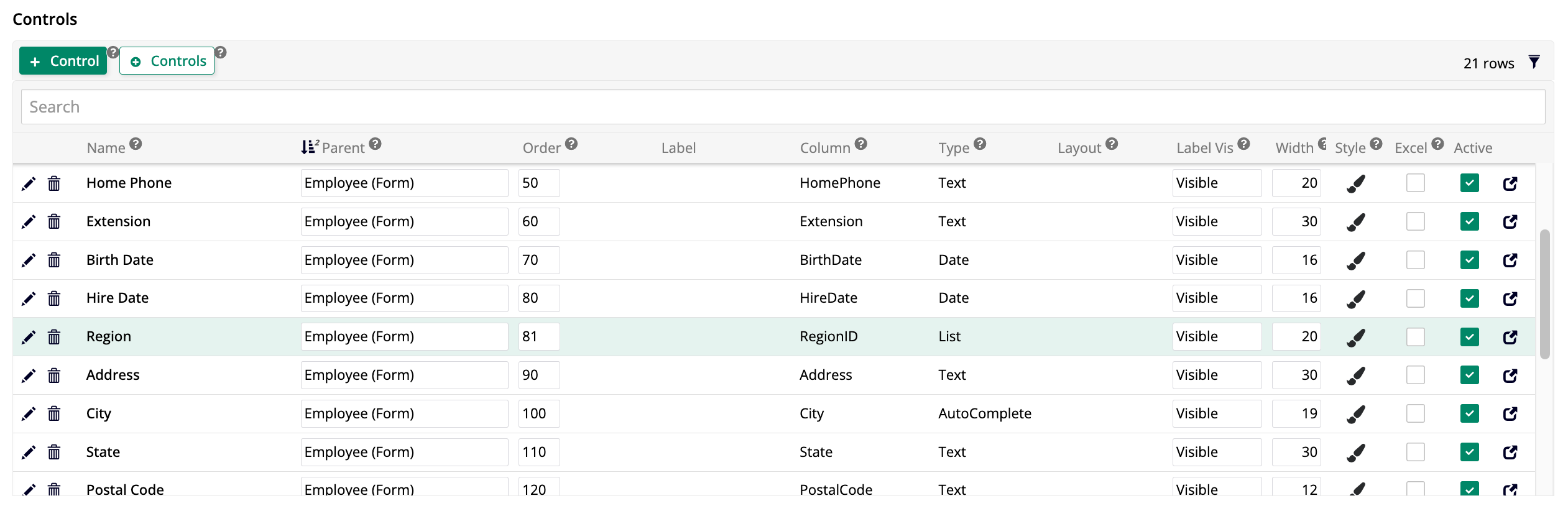The height and width of the screenshot is (511, 1568).
Task: Click the filter funnel icon beside 21 rows
Action: pos(1534,62)
